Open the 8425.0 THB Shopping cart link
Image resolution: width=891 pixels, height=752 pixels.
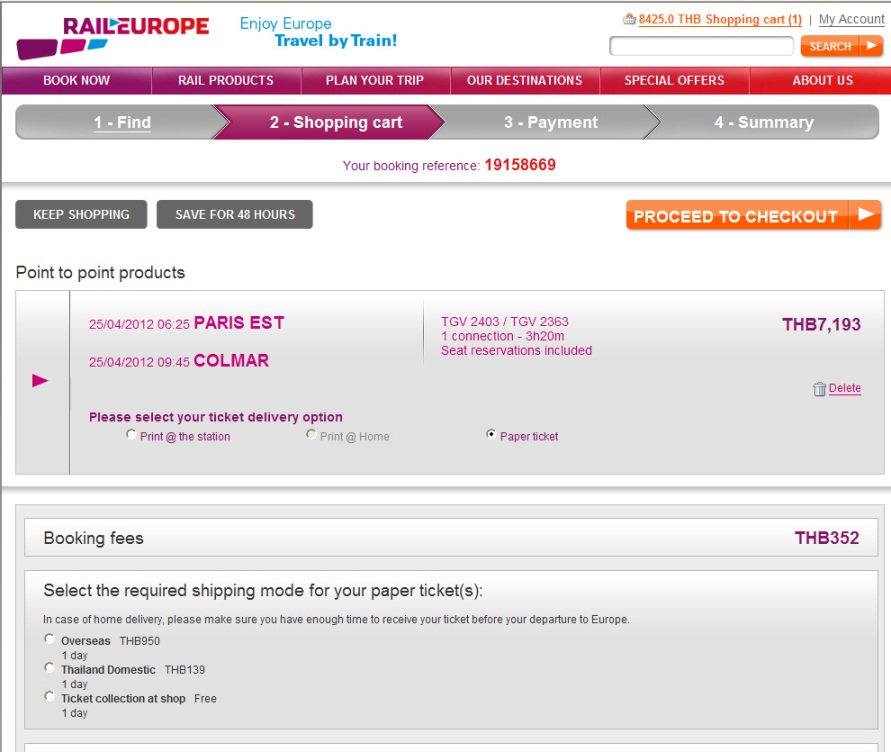(719, 19)
